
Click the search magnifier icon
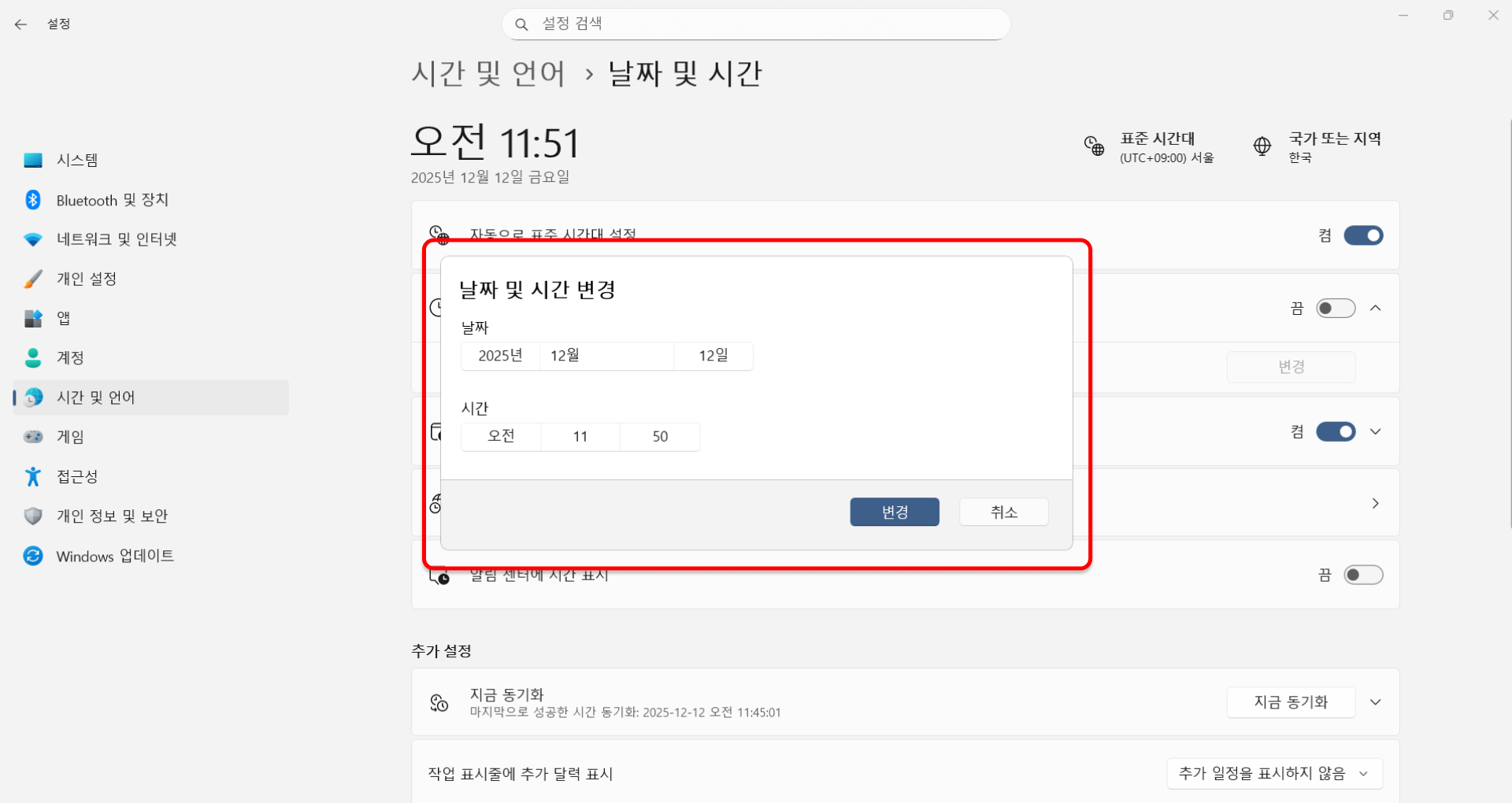(521, 24)
